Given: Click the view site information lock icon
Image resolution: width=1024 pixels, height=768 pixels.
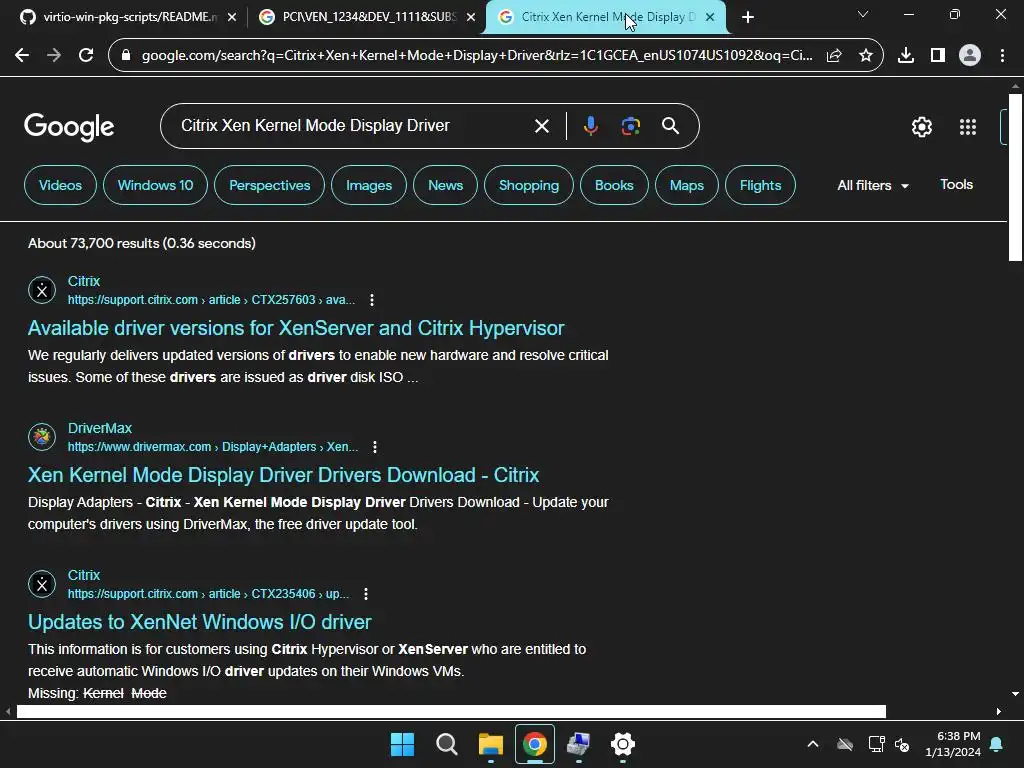Looking at the screenshot, I should point(126,56).
